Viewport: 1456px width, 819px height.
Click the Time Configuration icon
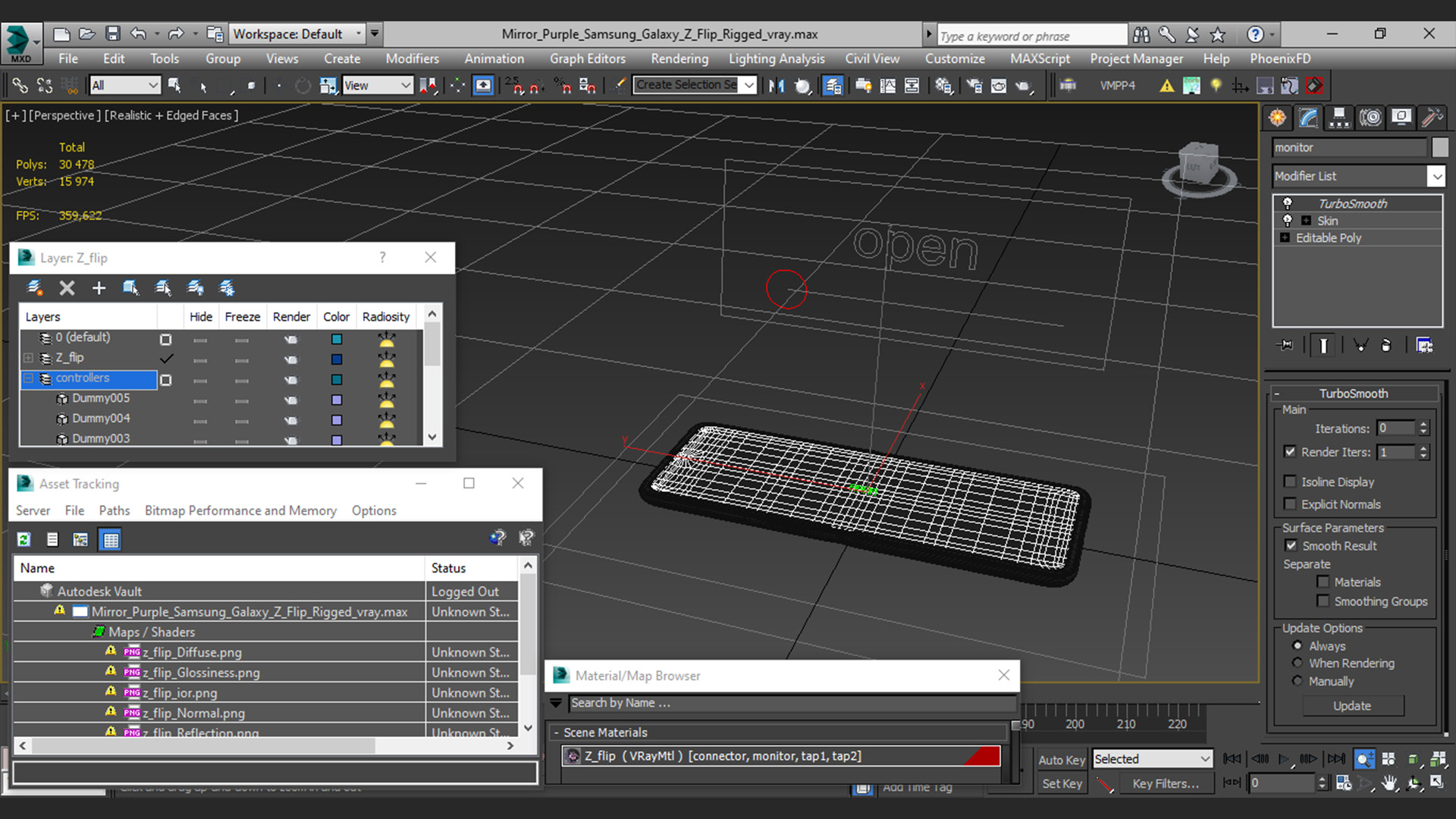click(x=1344, y=783)
